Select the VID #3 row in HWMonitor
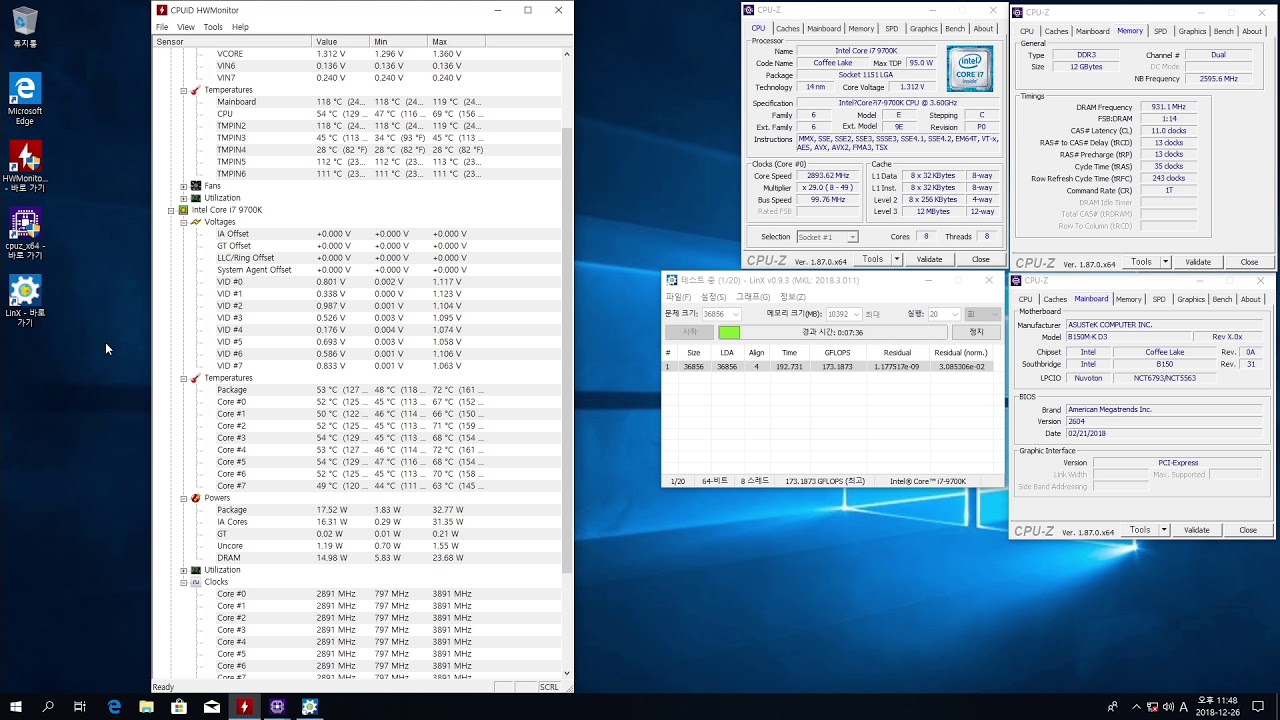The width and height of the screenshot is (1280, 720). click(x=358, y=318)
